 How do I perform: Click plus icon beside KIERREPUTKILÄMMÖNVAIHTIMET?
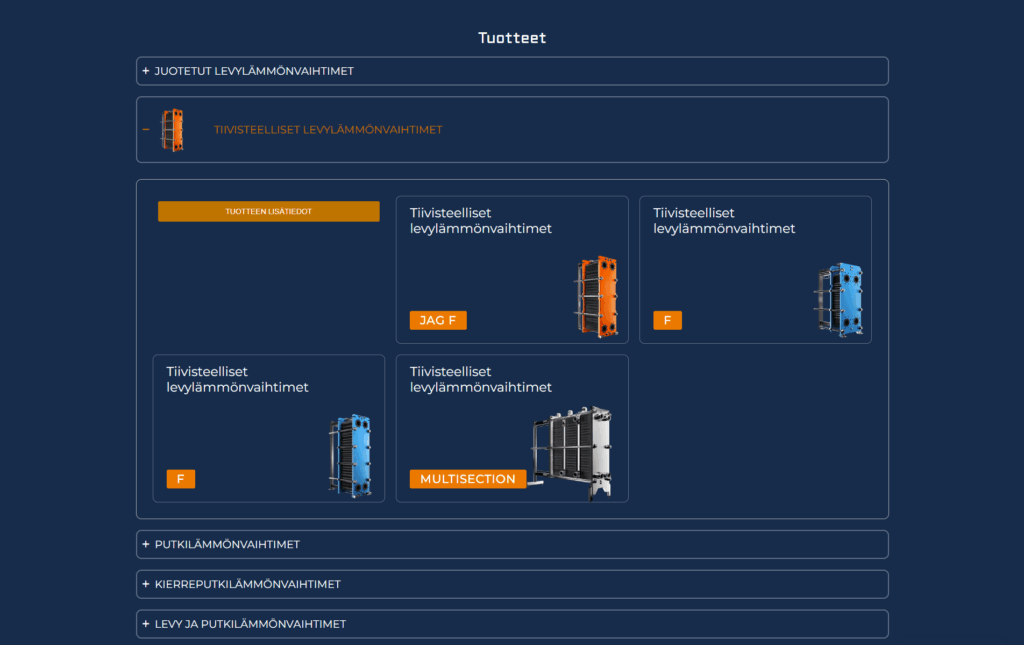point(146,584)
